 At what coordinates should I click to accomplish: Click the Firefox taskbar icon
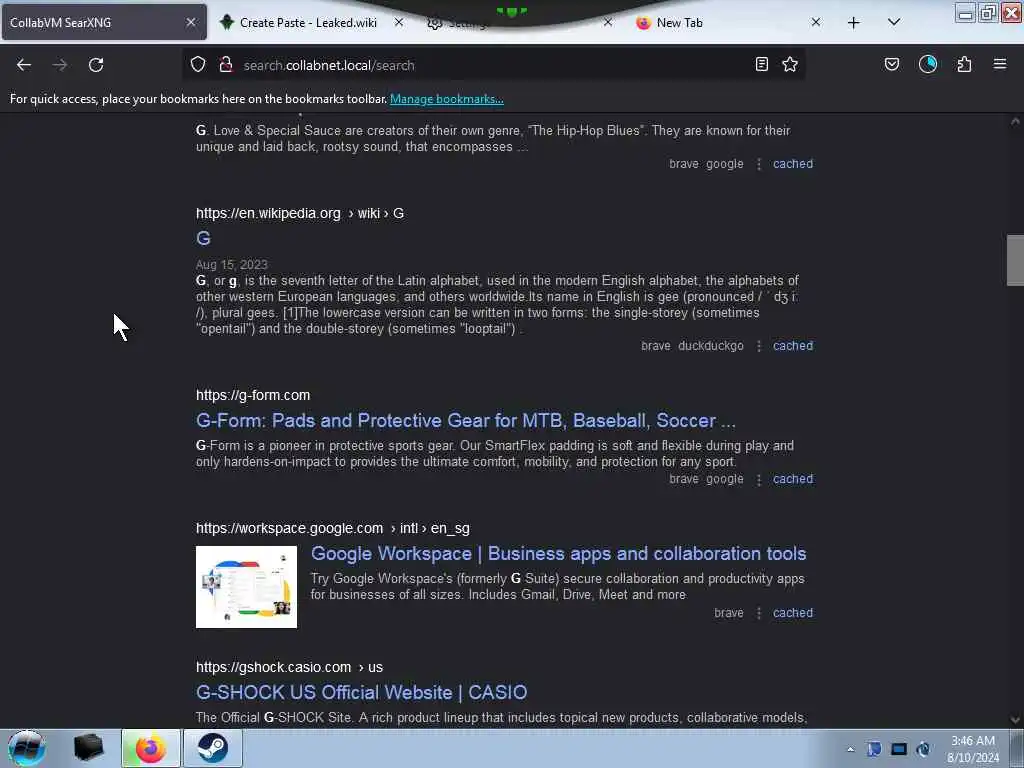(150, 748)
